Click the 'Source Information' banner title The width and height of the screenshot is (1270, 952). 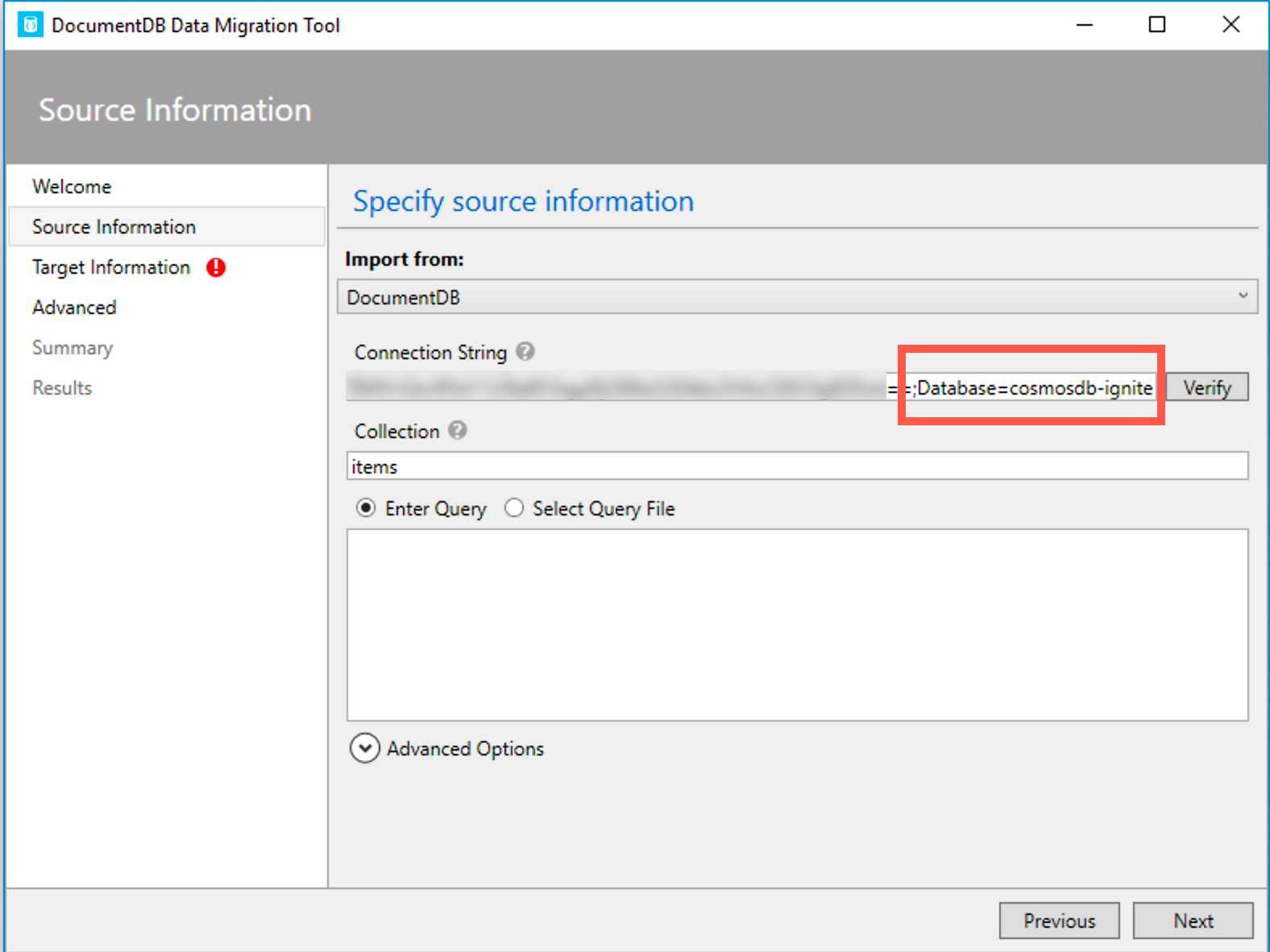pyautogui.click(x=175, y=110)
